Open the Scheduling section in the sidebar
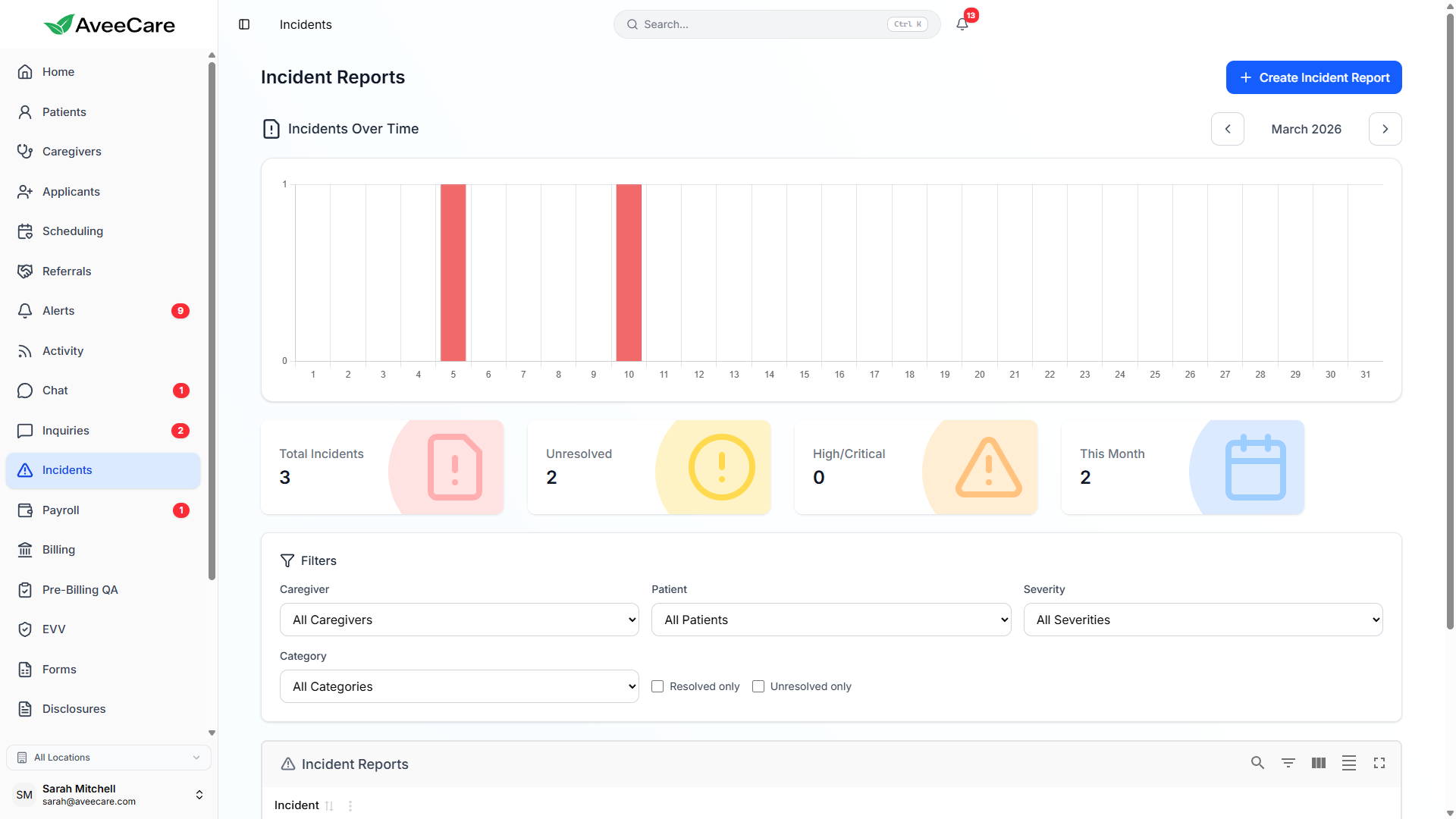This screenshot has height=819, width=1456. click(x=72, y=231)
